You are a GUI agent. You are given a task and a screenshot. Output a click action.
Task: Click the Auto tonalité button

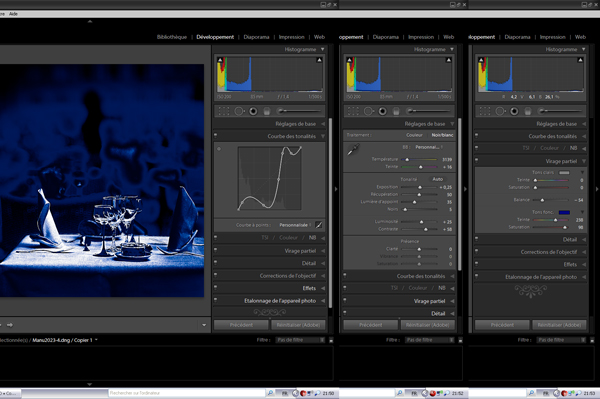coord(438,179)
